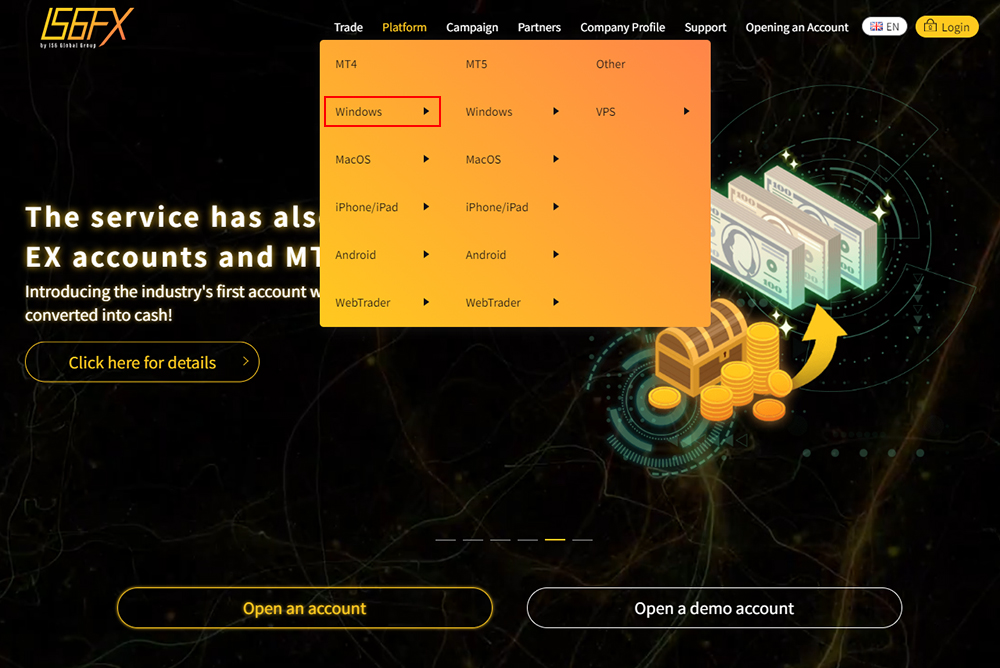Expand arrow next to MT5 Android

click(556, 255)
